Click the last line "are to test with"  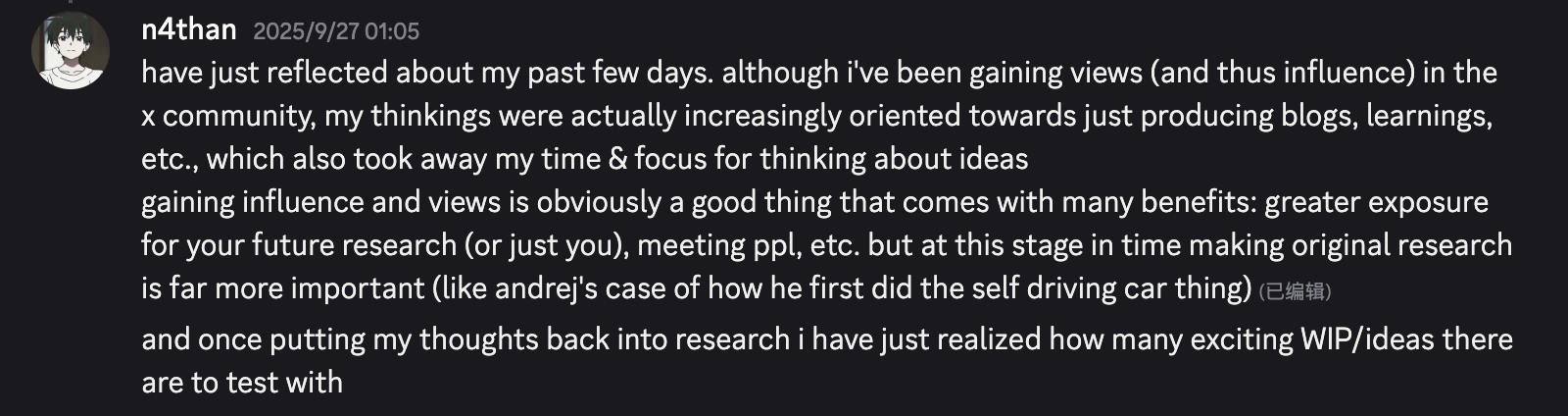point(242,383)
